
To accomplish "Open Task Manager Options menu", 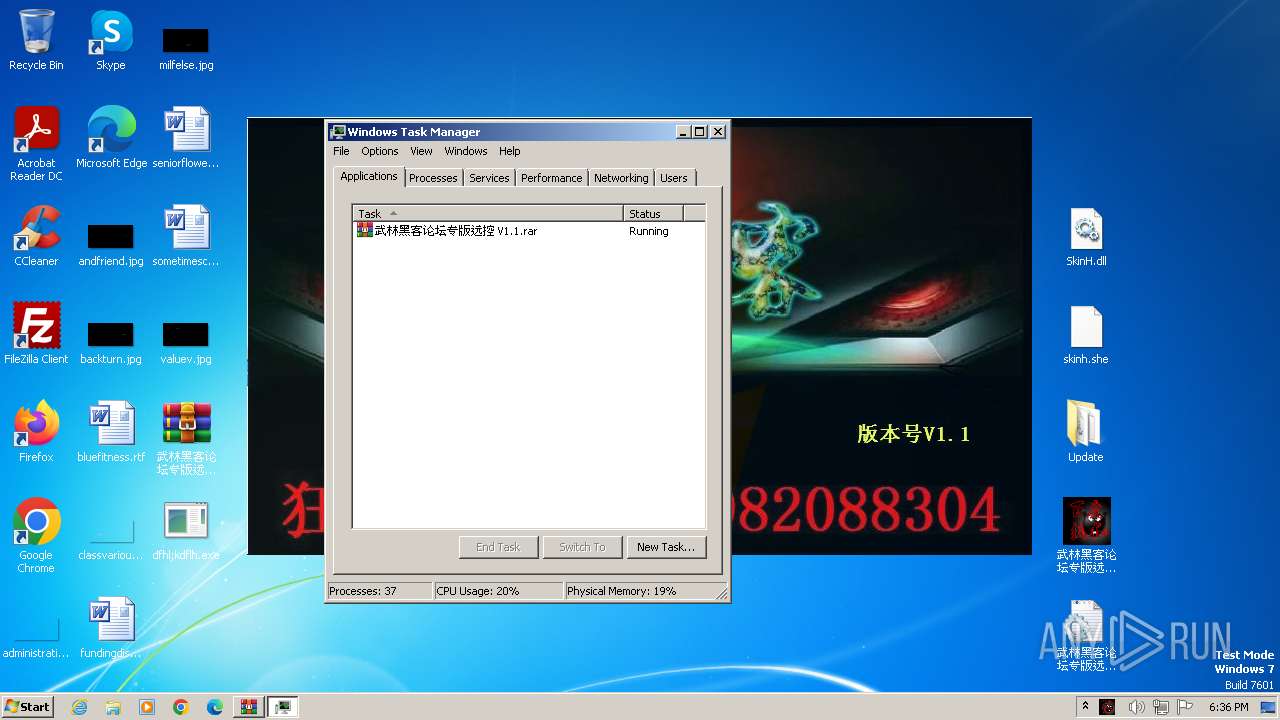I will tap(380, 151).
